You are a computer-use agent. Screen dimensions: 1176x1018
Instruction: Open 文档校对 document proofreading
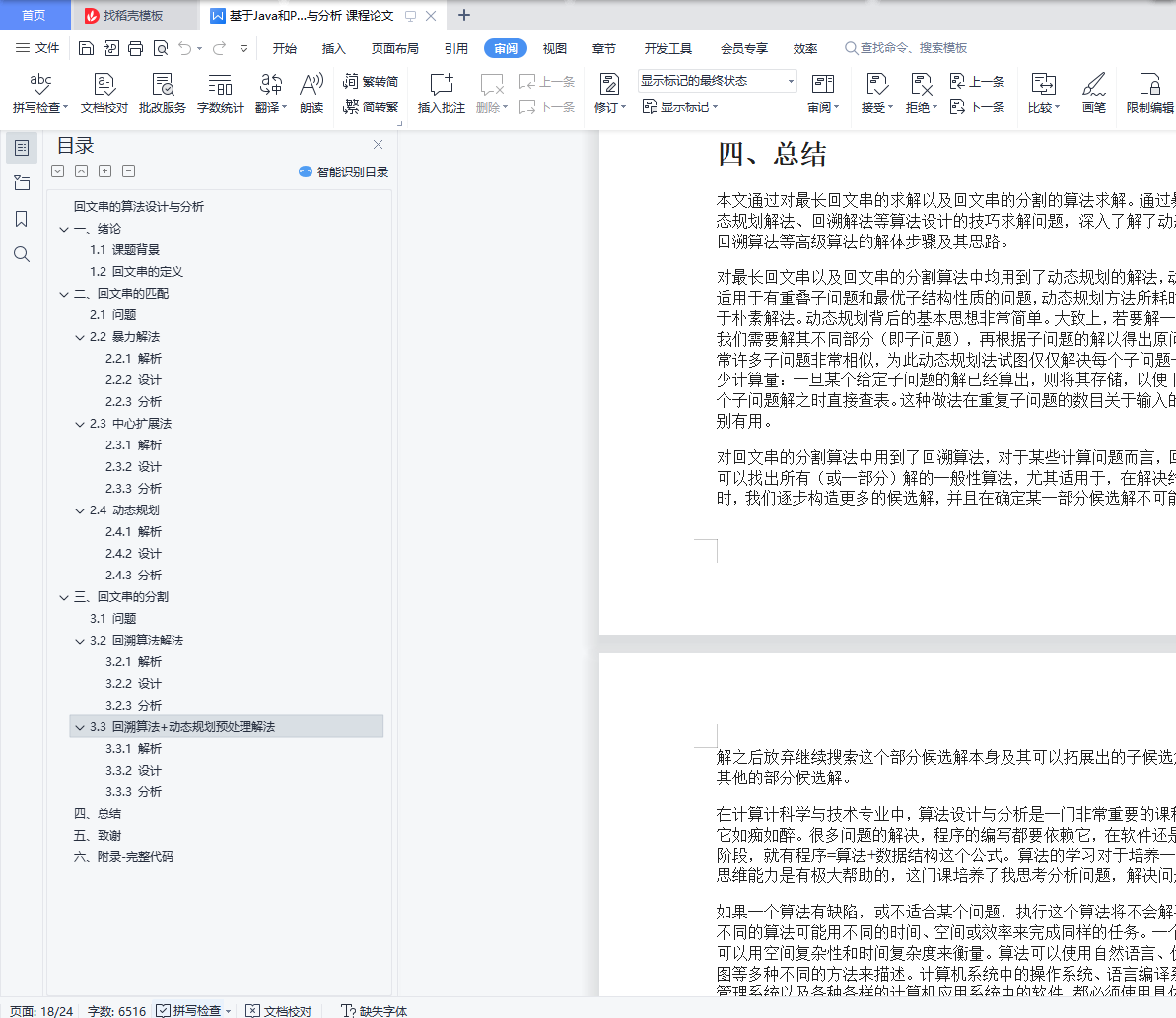104,93
